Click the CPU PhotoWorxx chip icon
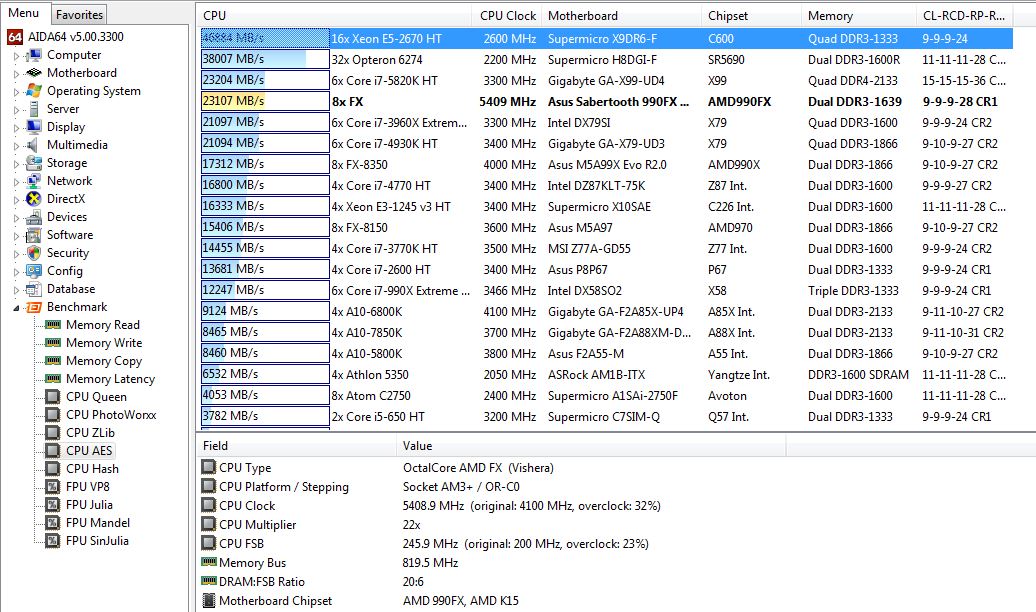 pyautogui.click(x=53, y=414)
